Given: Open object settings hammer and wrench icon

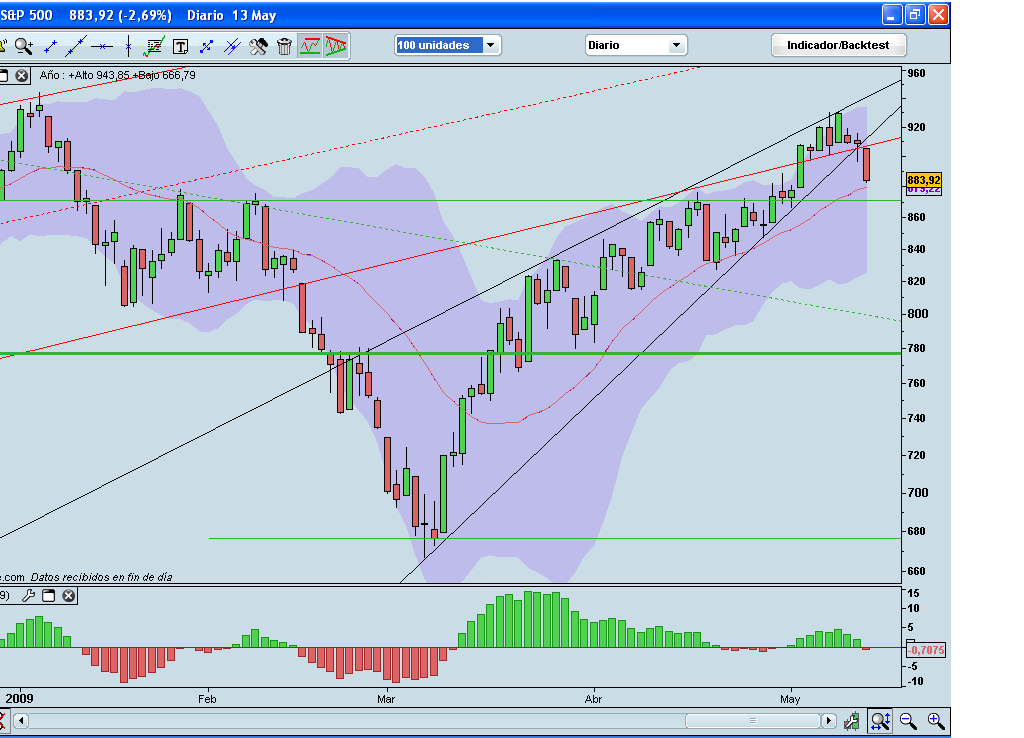Looking at the screenshot, I should tap(259, 46).
